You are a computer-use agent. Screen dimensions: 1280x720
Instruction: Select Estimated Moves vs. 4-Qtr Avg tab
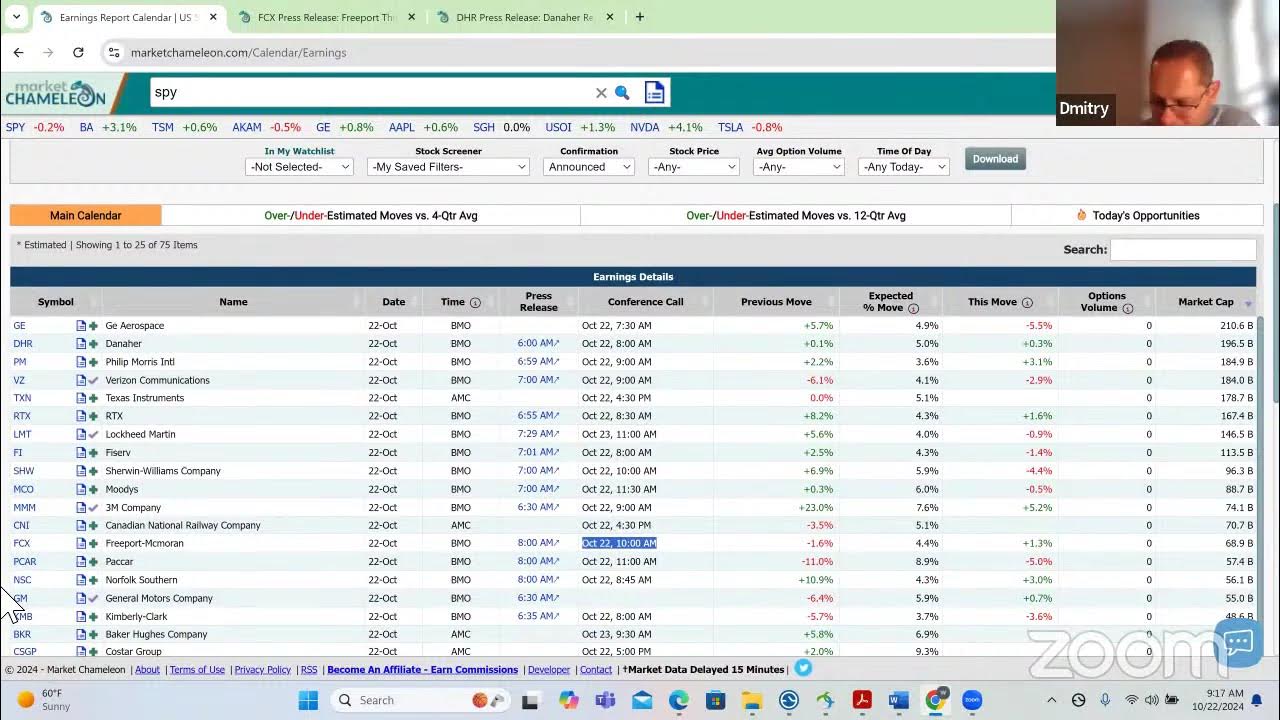click(x=371, y=215)
